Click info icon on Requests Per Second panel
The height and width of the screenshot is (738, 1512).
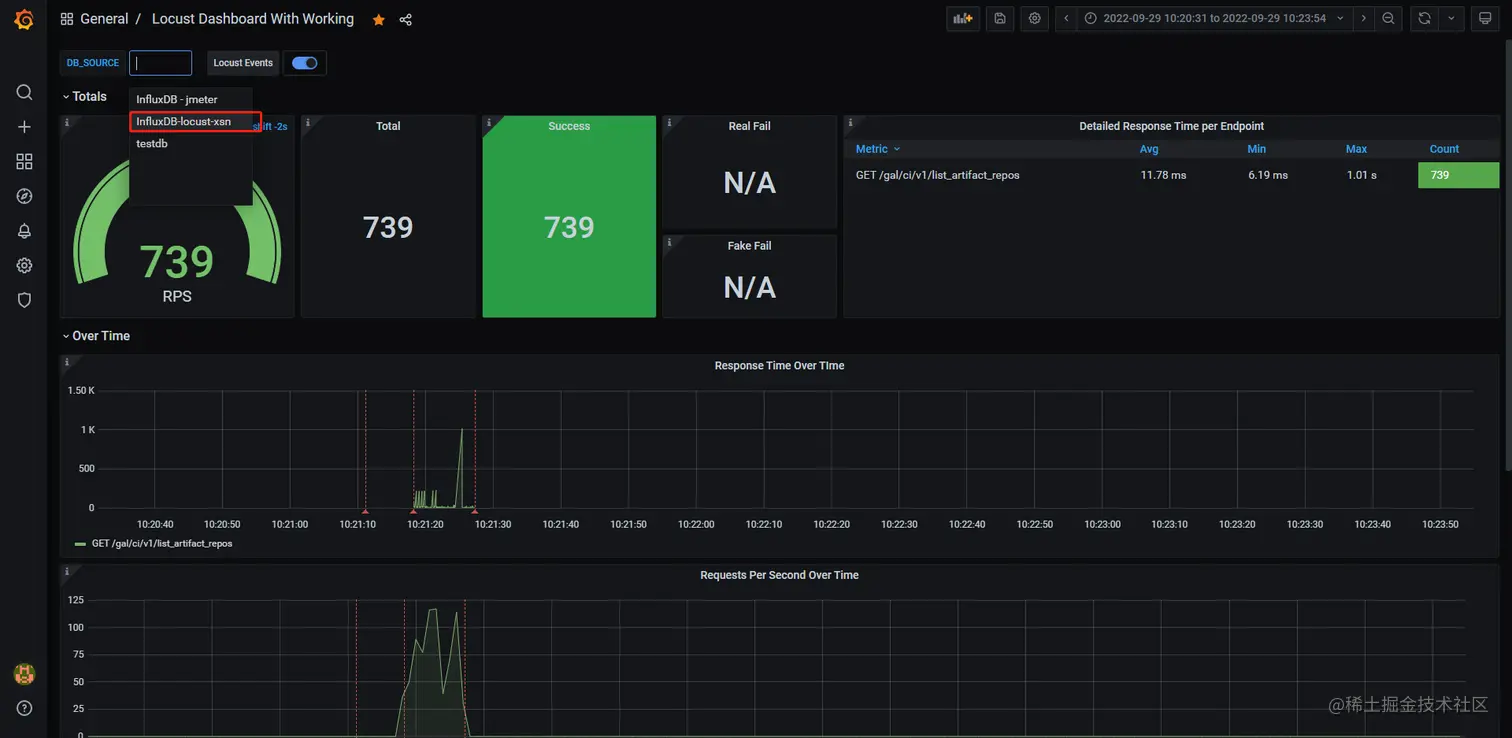click(x=67, y=572)
